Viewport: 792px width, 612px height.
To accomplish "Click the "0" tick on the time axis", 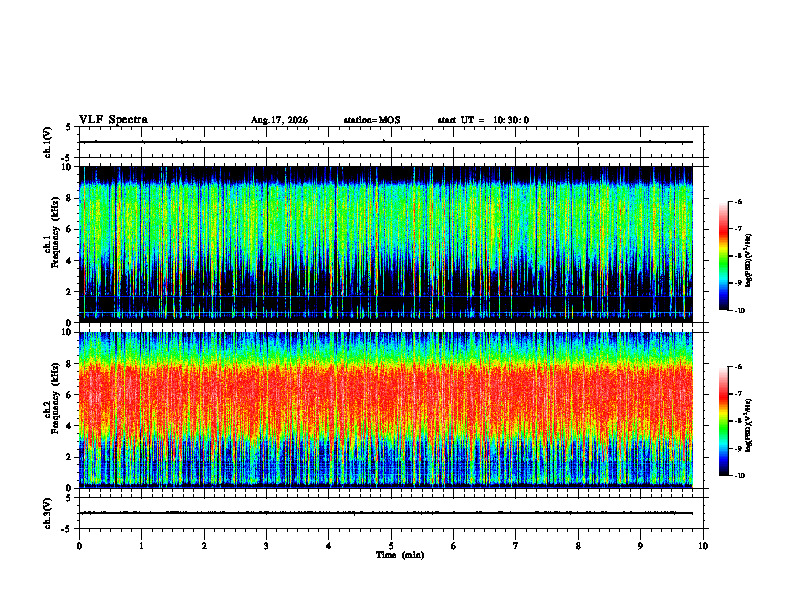I will tap(79, 546).
